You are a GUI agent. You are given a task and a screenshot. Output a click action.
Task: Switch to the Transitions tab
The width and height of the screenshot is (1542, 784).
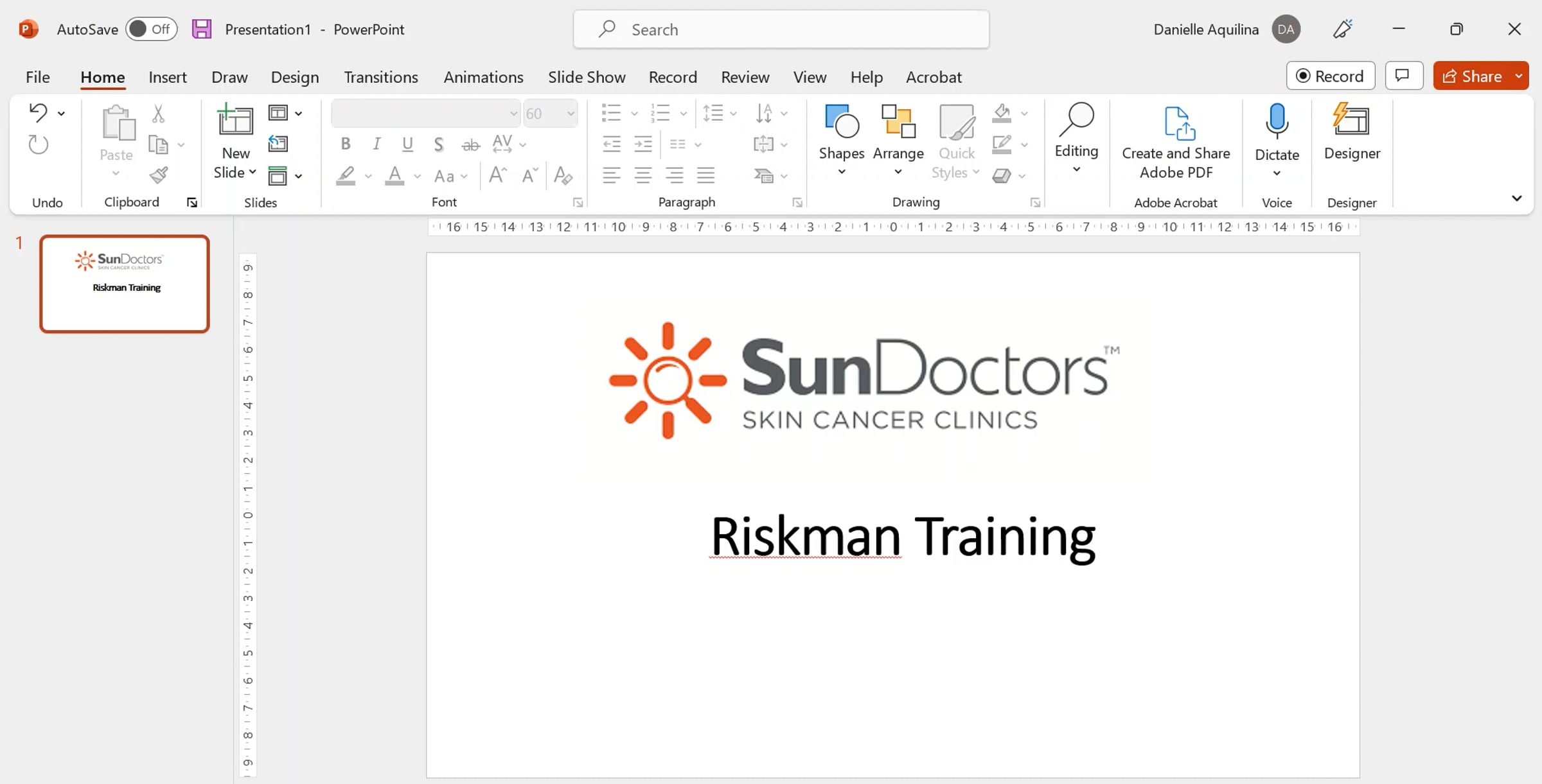[x=381, y=76]
